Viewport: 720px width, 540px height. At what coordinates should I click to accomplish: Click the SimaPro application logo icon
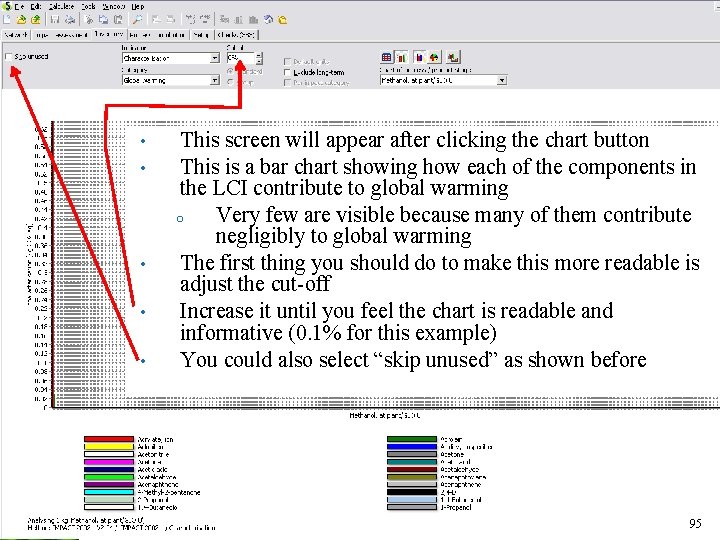click(x=7, y=6)
